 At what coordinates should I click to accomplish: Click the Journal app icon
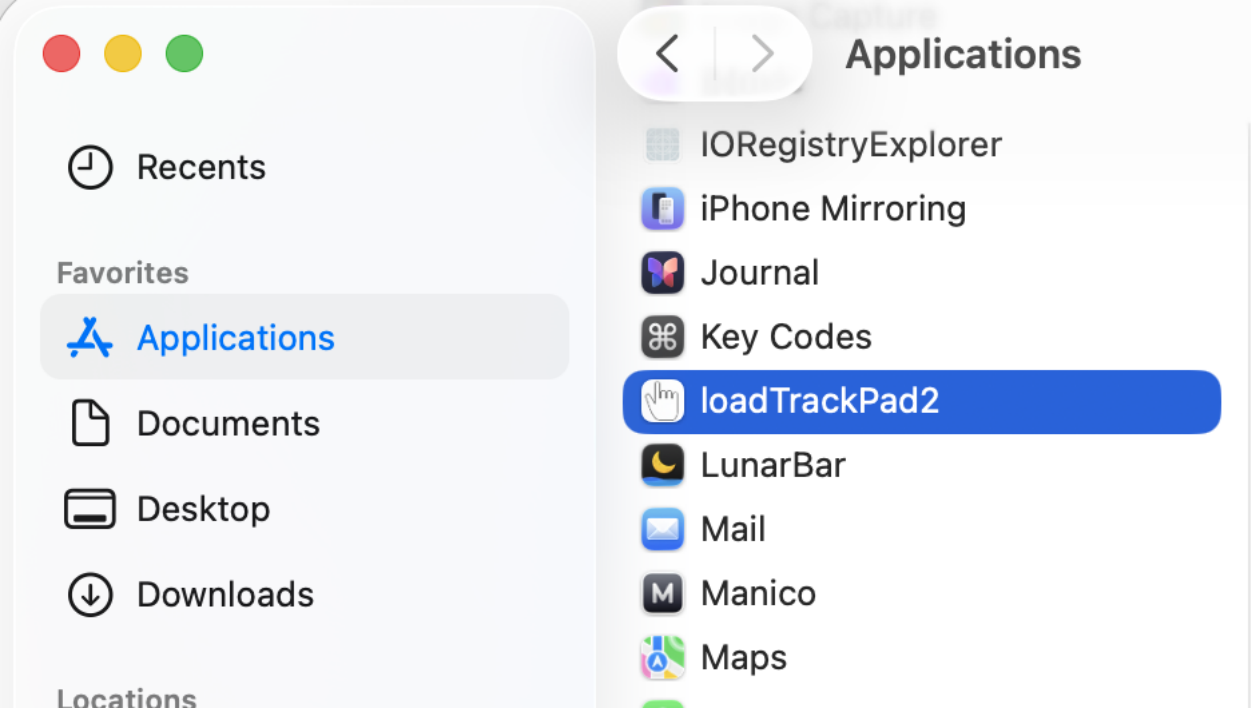tap(662, 273)
